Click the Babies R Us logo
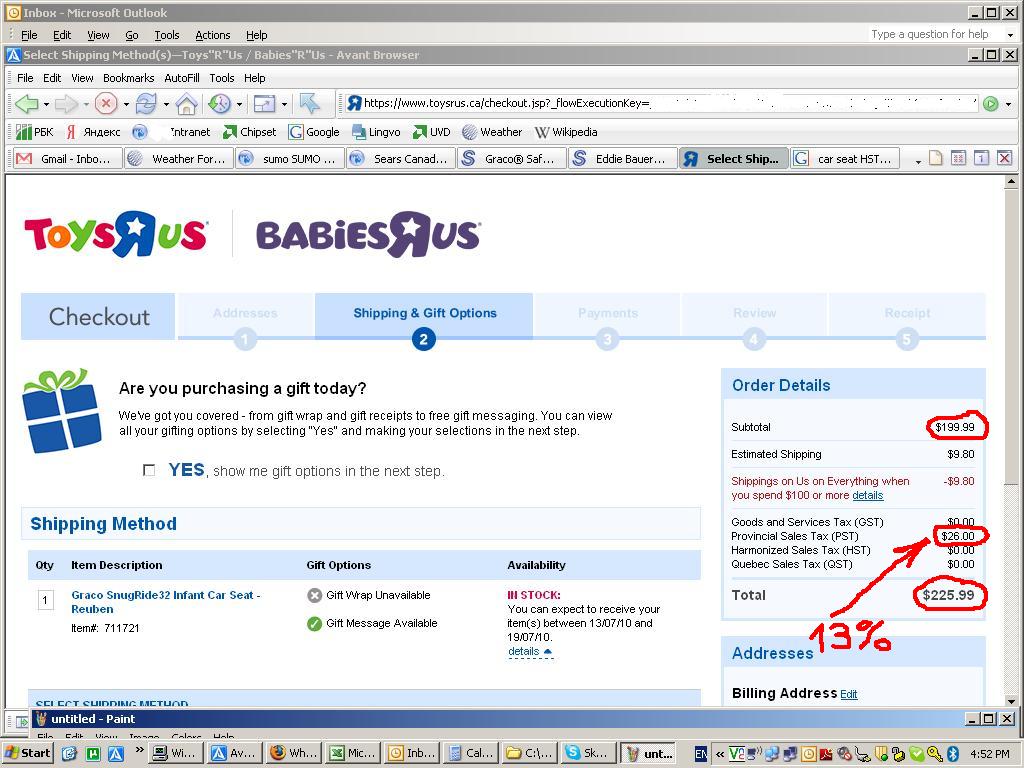This screenshot has width=1024, height=768. tap(368, 234)
